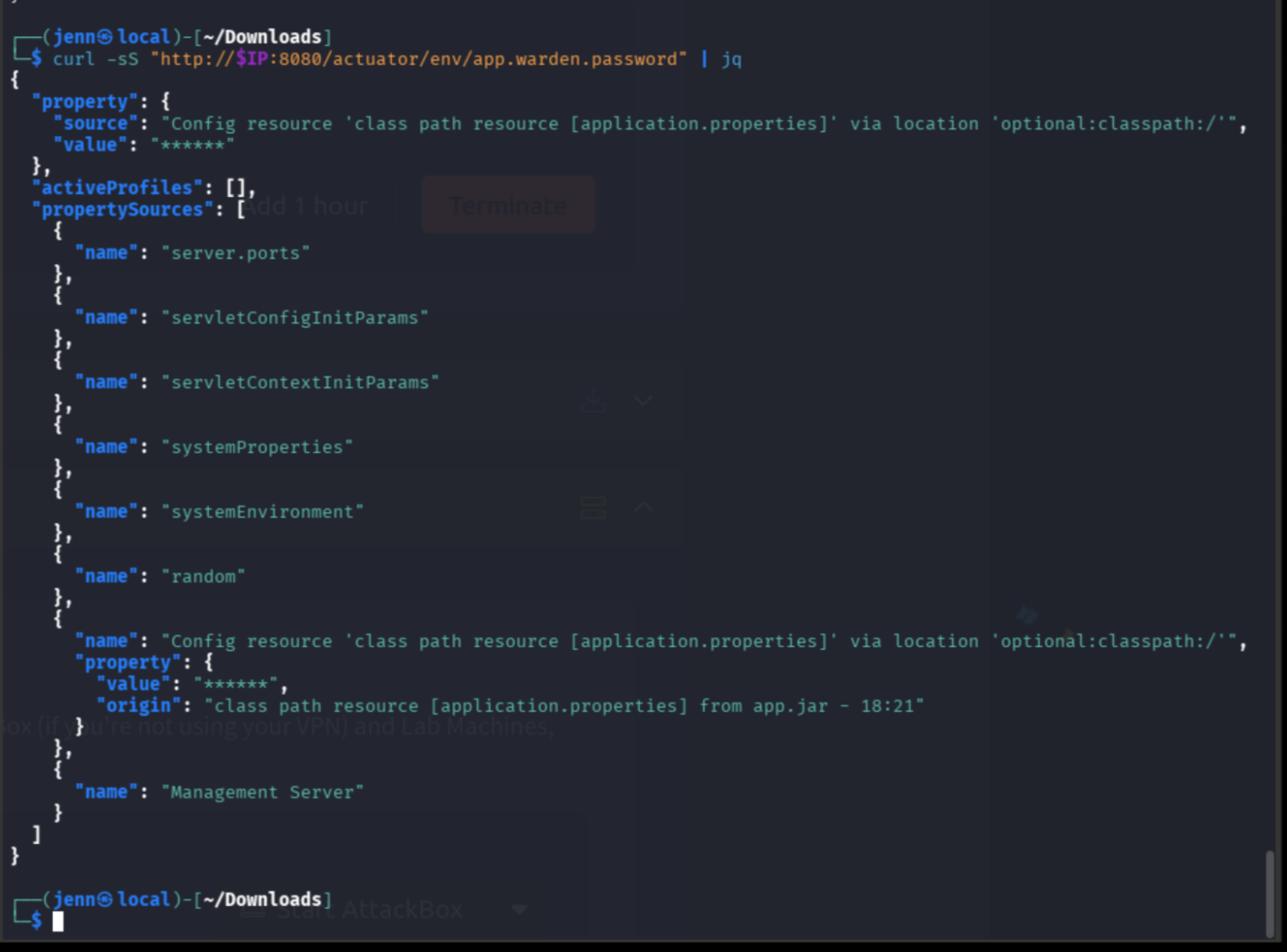This screenshot has width=1287, height=952.
Task: Click the word 'curl' in the command
Action: tap(74, 59)
